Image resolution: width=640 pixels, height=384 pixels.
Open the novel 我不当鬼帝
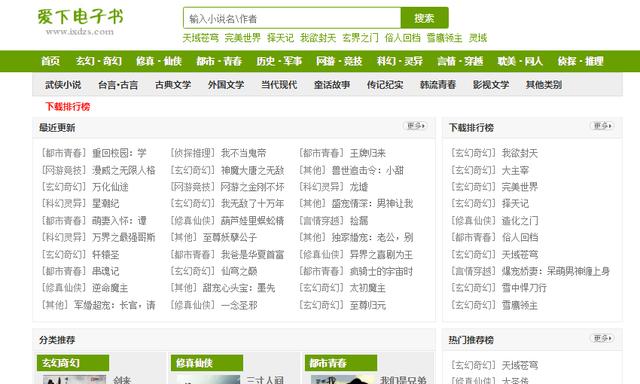[x=243, y=153]
